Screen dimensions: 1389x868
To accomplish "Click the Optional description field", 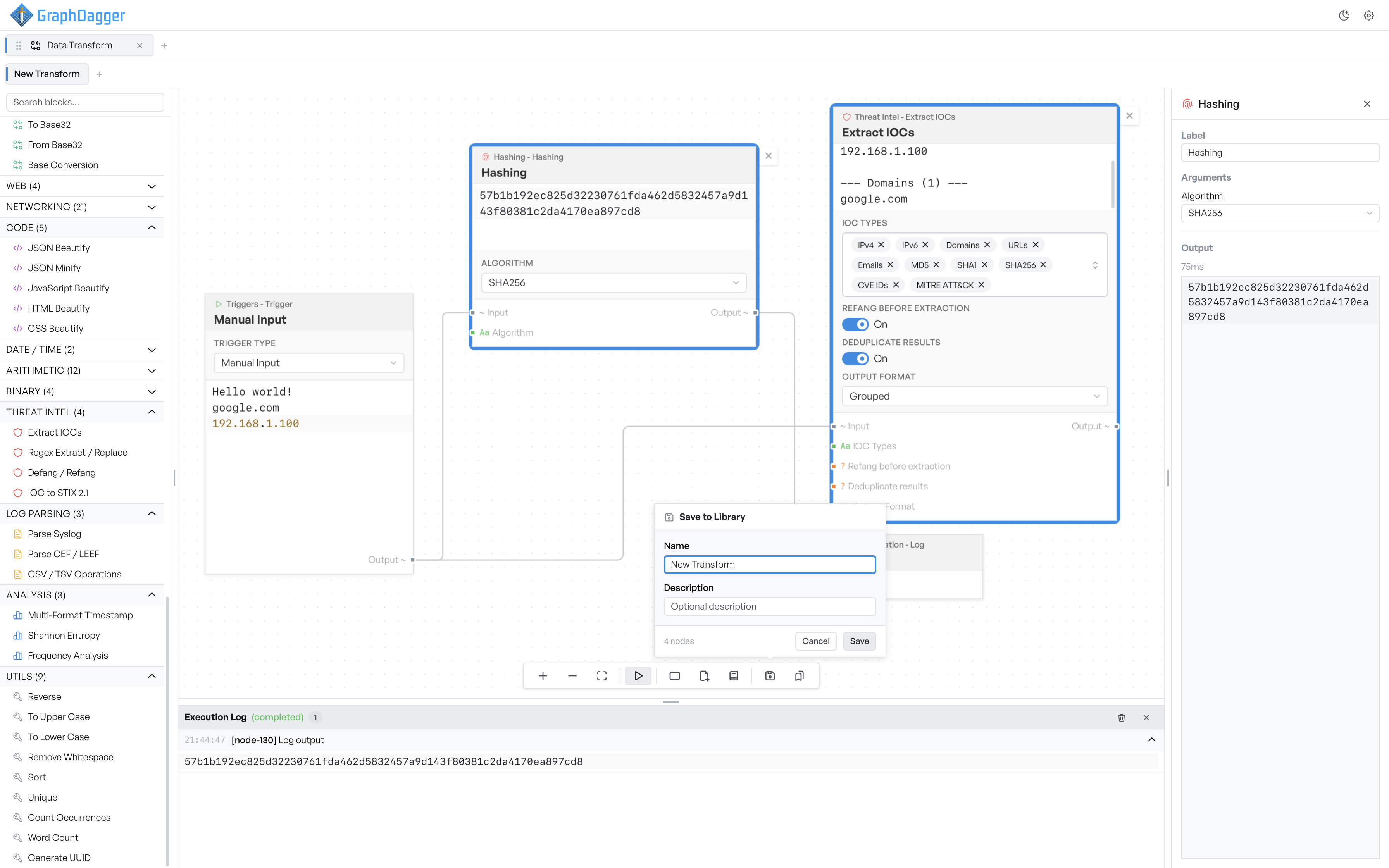I will click(x=770, y=606).
